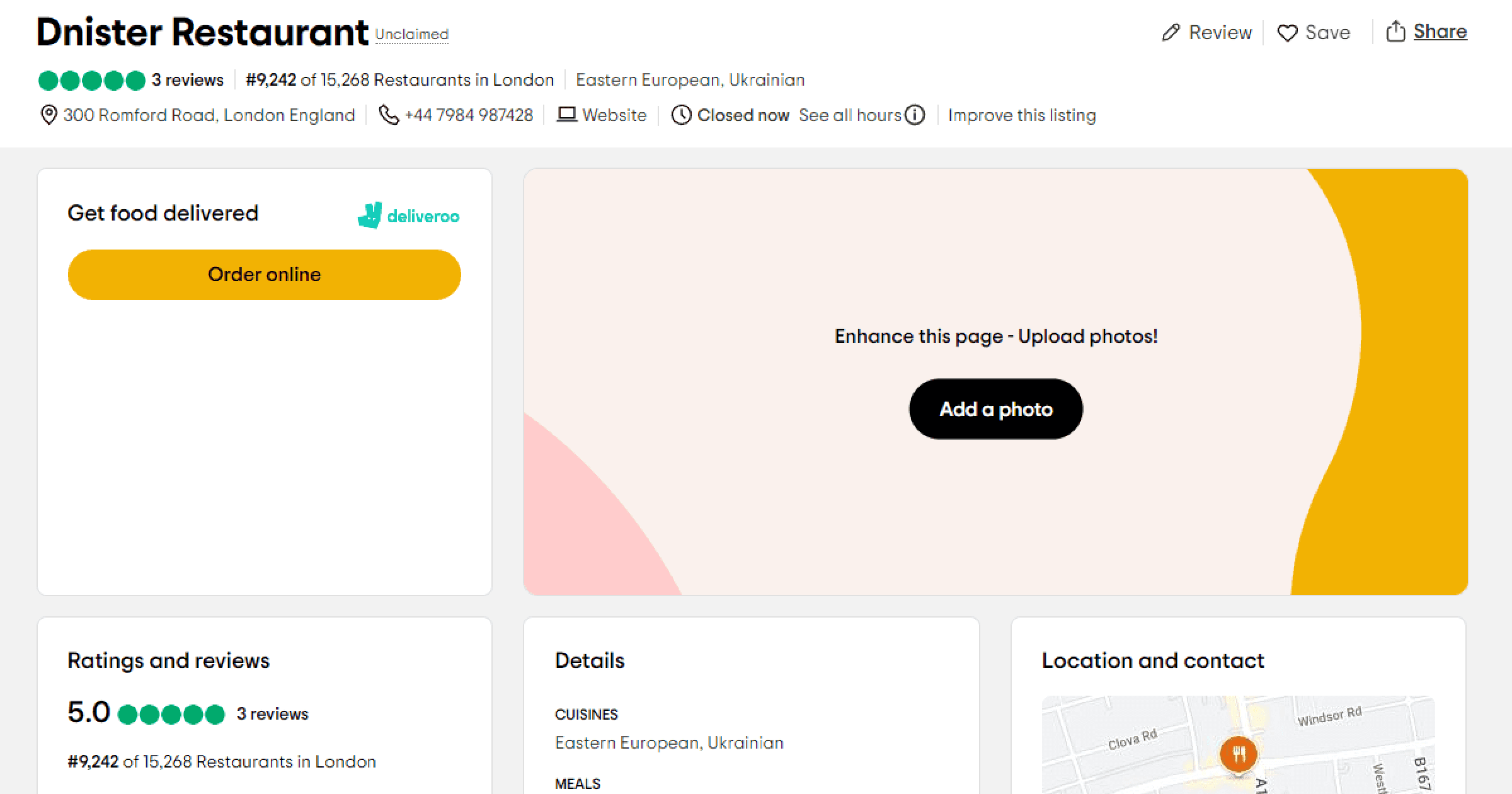Screen dimensions: 1512x794
Task: Open 300 Romford Road address link
Action: (209, 115)
